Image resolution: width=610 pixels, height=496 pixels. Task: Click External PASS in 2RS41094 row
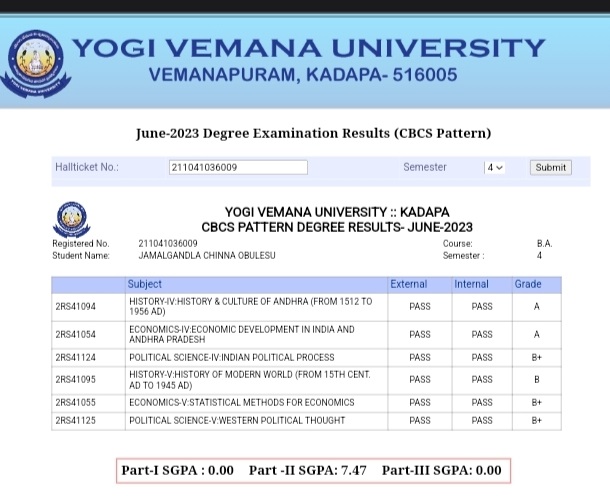420,307
